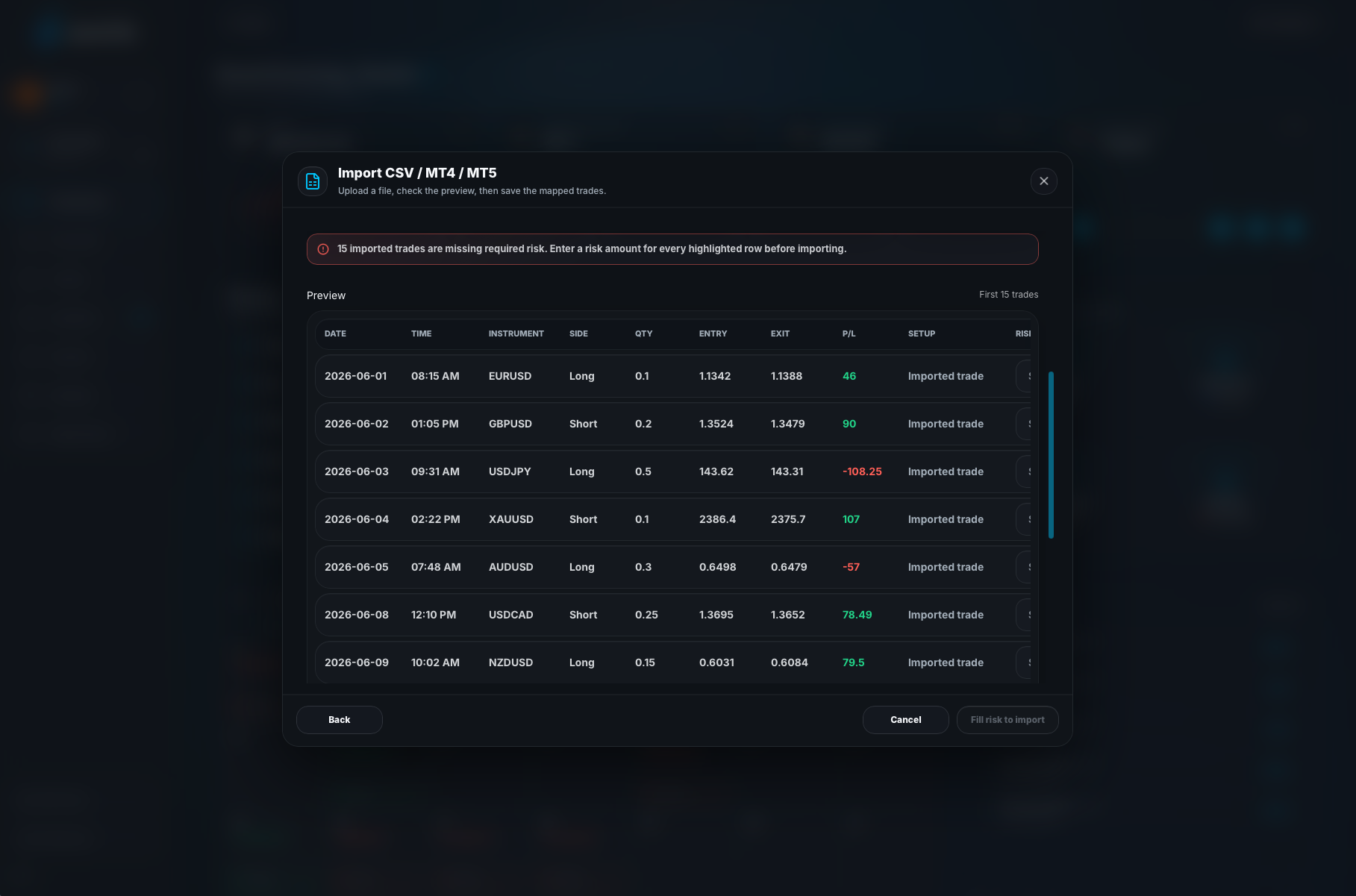Click entry price 2386.4

coord(717,519)
